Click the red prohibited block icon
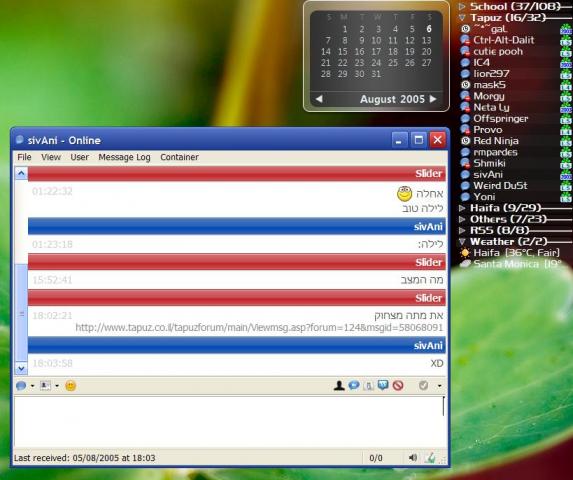 point(398,385)
